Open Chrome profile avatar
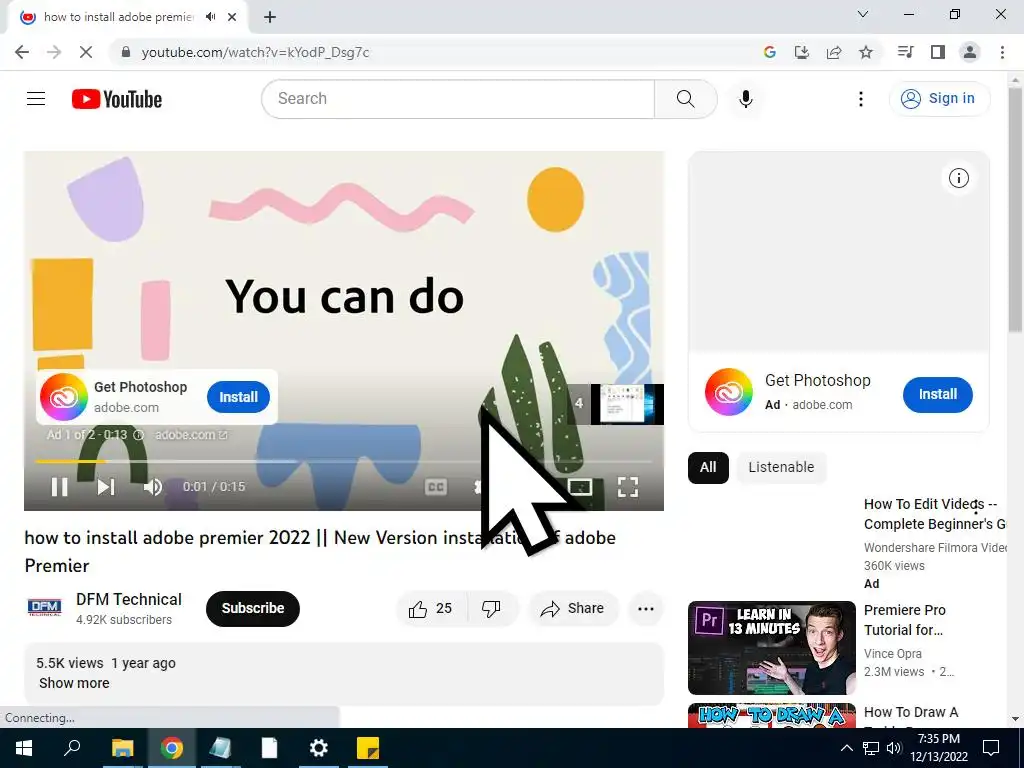The height and width of the screenshot is (768, 1024). pyautogui.click(x=970, y=52)
